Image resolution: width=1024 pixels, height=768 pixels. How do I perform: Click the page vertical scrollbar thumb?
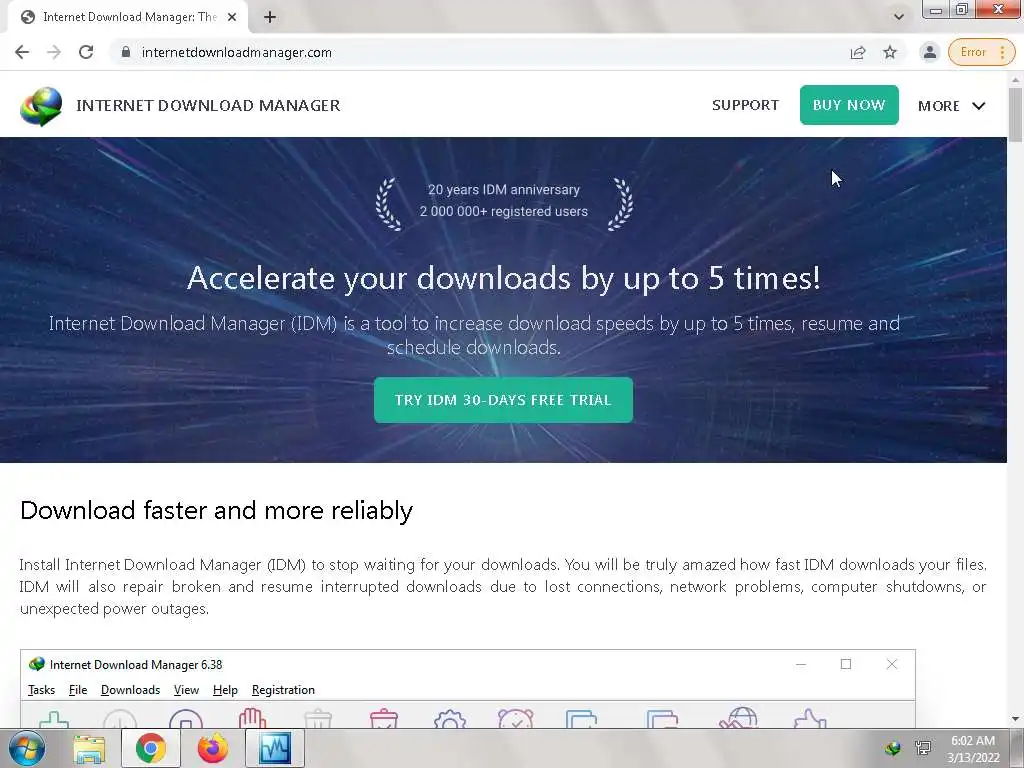click(1016, 114)
